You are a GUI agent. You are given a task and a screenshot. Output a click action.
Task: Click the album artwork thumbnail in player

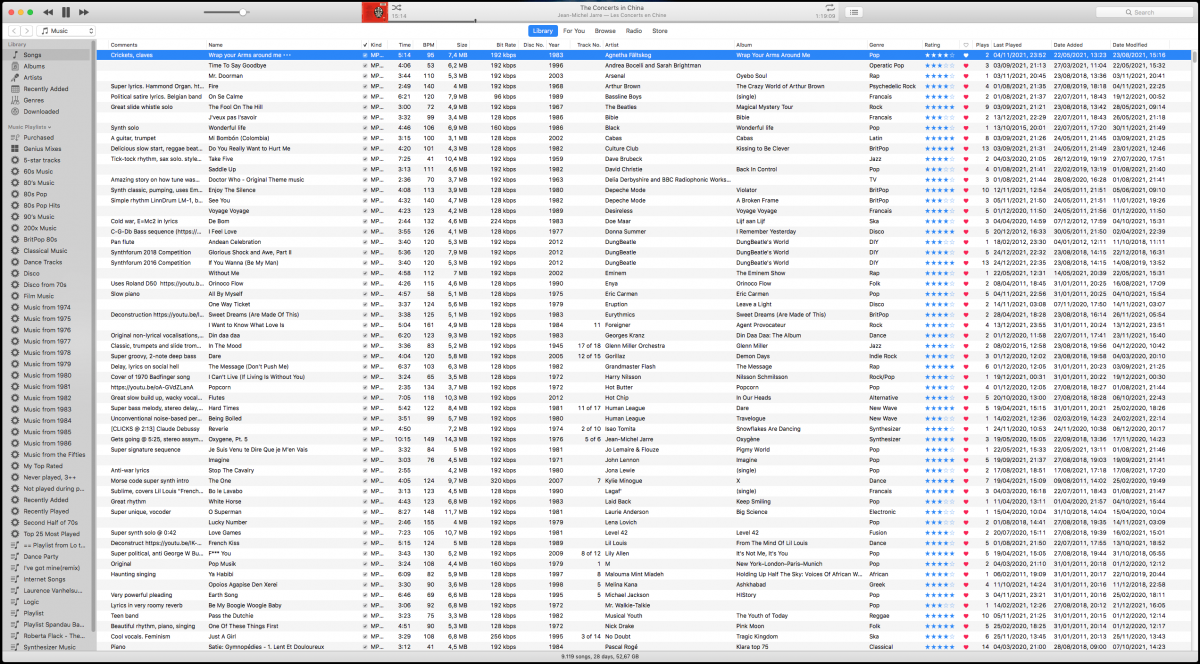click(x=375, y=12)
